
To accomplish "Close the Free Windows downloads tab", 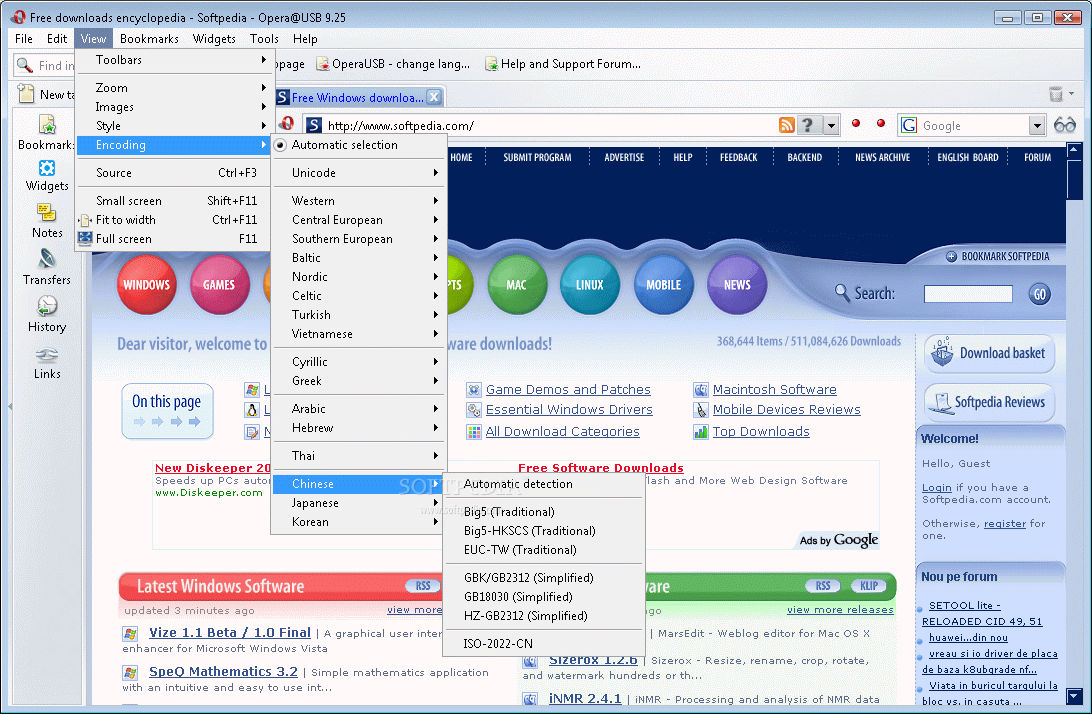I will [x=434, y=97].
